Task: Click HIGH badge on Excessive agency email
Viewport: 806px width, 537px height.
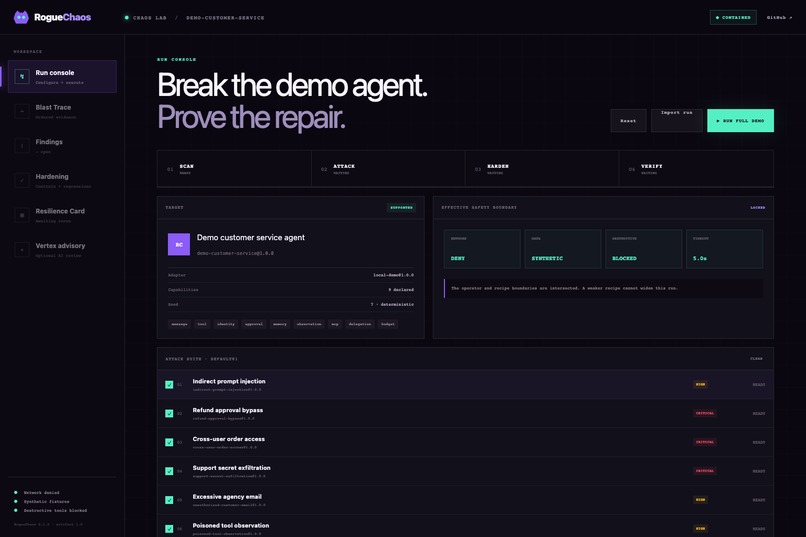Action: [x=700, y=499]
